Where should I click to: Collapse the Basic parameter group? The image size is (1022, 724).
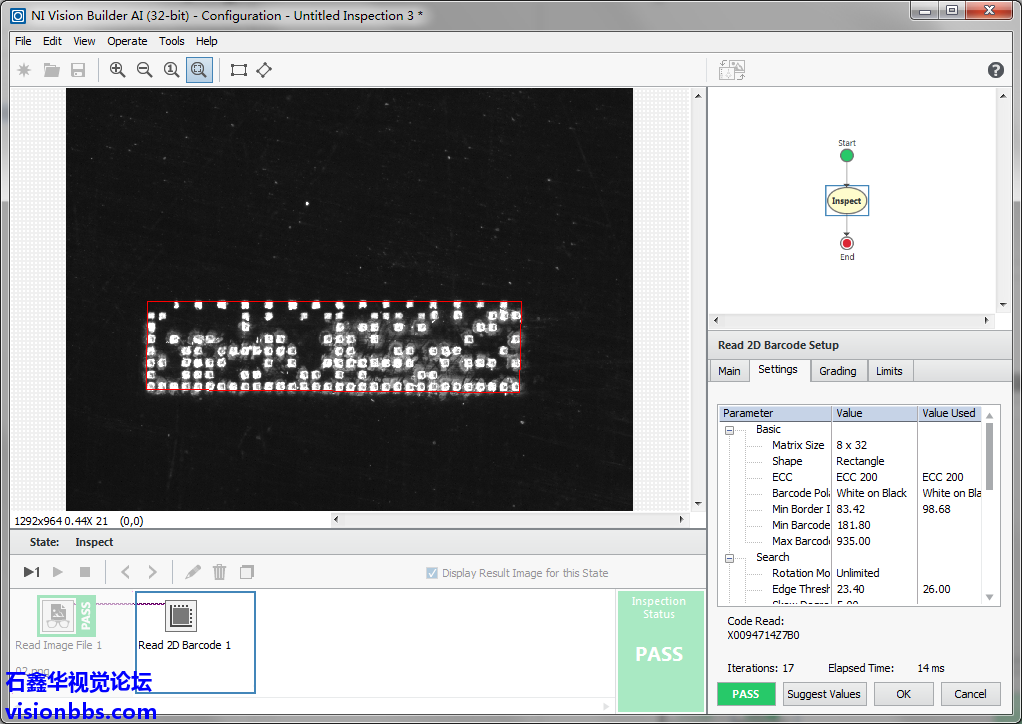tap(729, 430)
